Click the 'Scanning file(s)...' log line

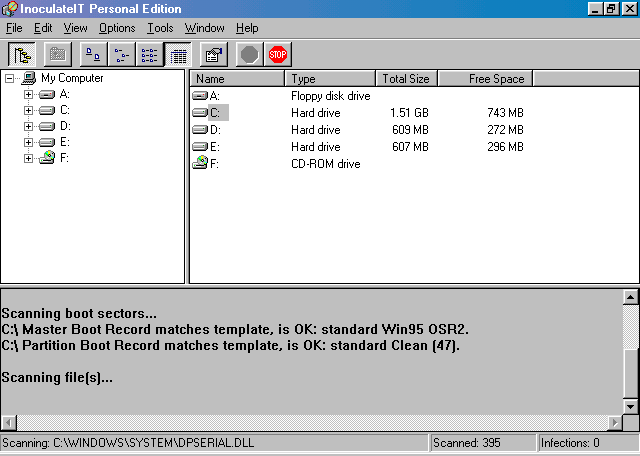[x=57, y=378]
